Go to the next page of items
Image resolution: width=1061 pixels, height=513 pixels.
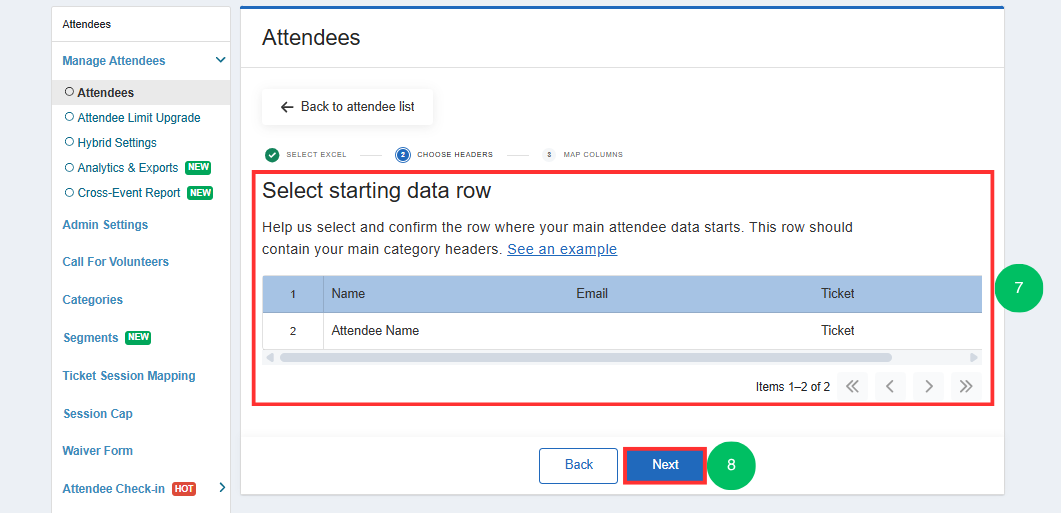click(928, 386)
